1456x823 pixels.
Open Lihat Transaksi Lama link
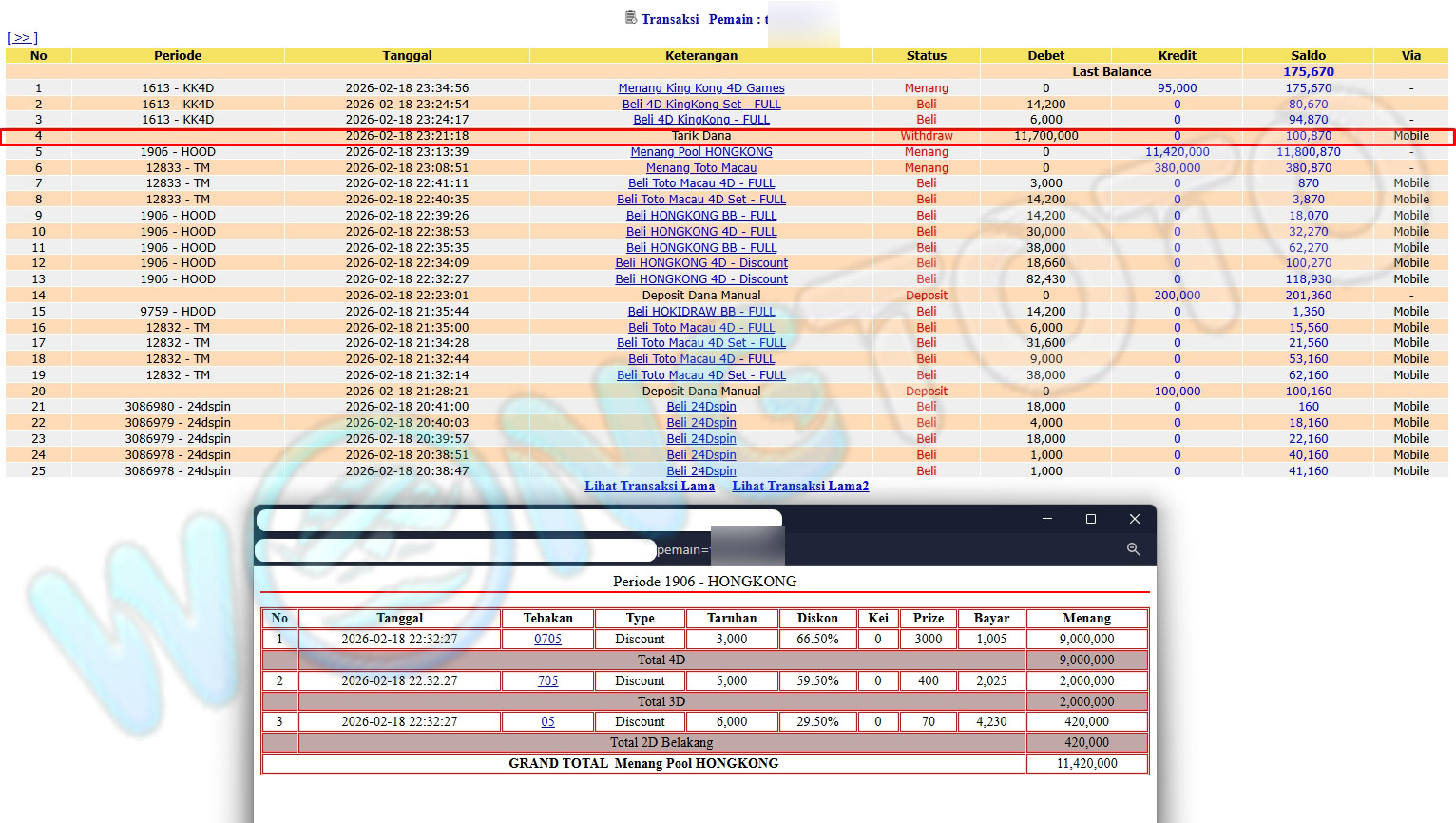tap(649, 486)
